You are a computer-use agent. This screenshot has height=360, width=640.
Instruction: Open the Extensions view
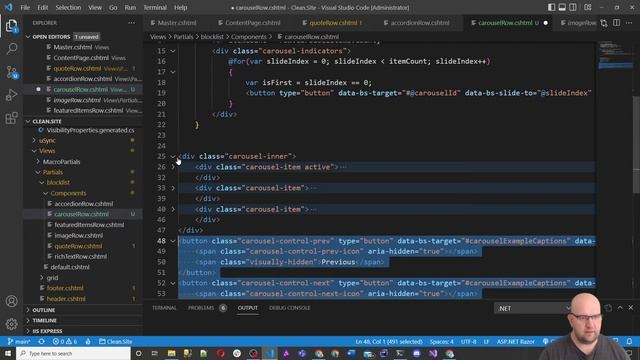point(11,118)
